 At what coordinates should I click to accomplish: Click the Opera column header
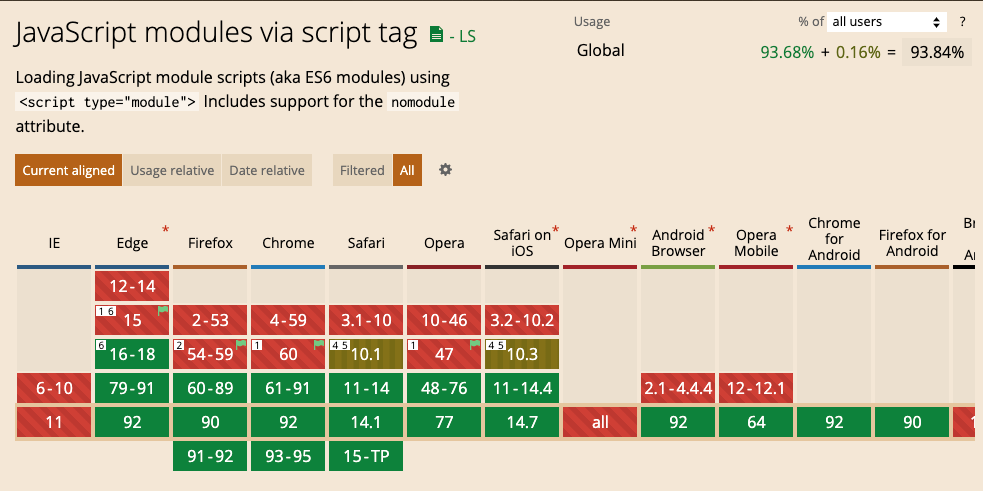[444, 243]
